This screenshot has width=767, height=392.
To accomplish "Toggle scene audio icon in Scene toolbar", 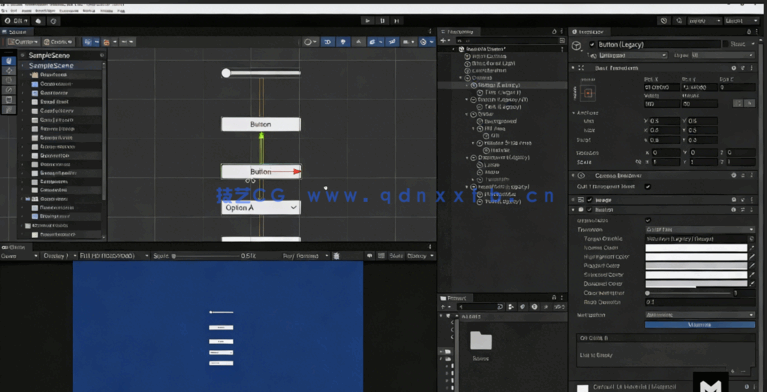I will pyautogui.click(x=359, y=42).
